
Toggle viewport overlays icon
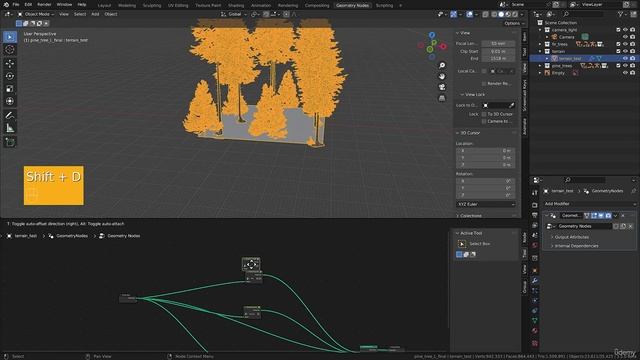(x=469, y=14)
